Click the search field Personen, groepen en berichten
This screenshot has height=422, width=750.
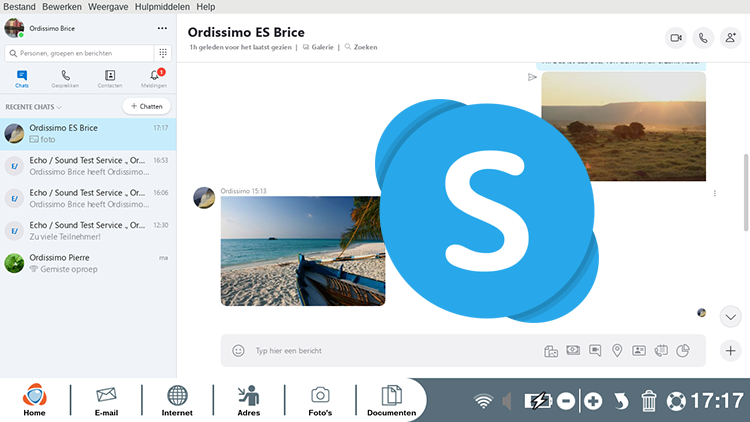(79, 53)
